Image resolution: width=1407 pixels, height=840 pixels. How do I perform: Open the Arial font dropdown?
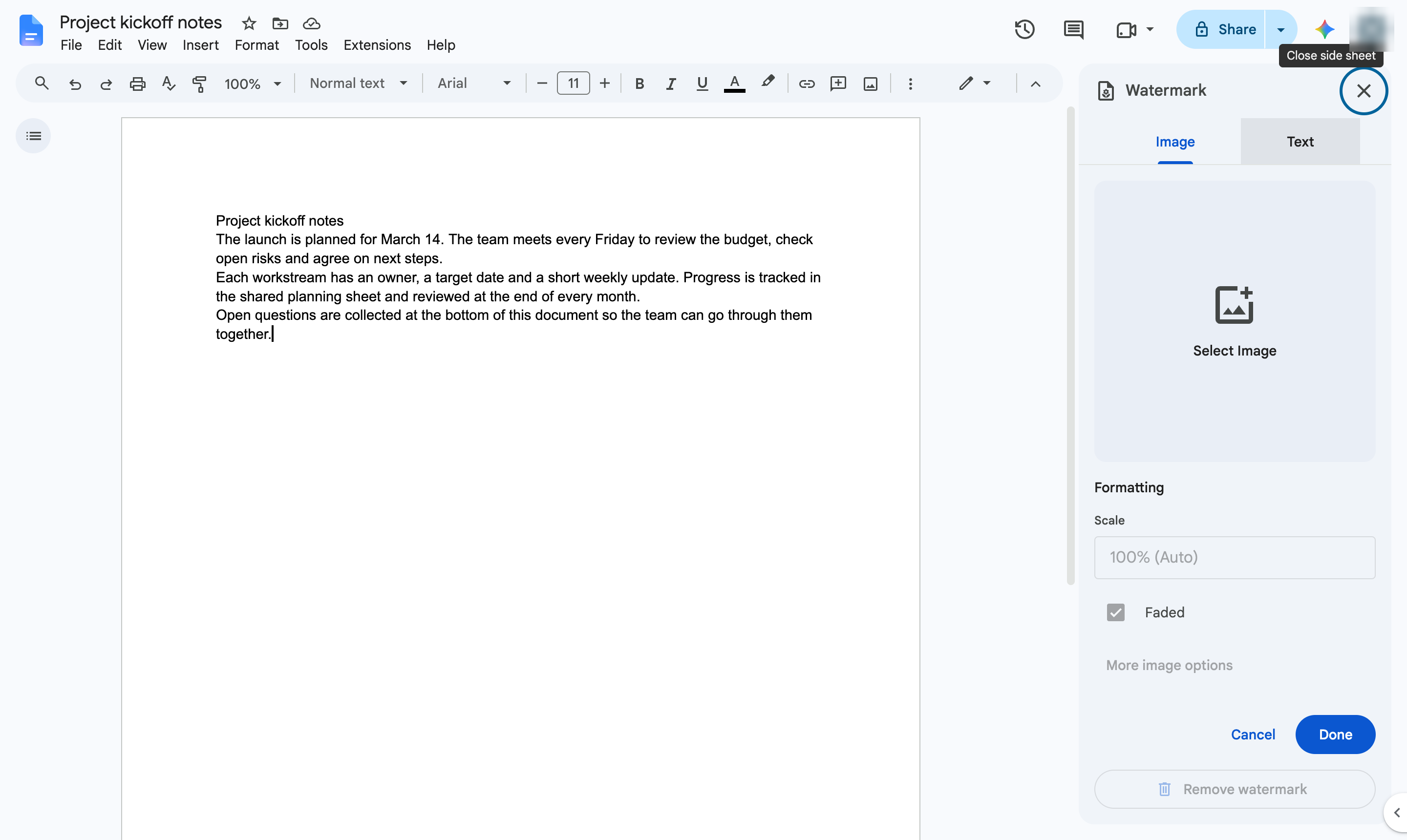point(474,83)
